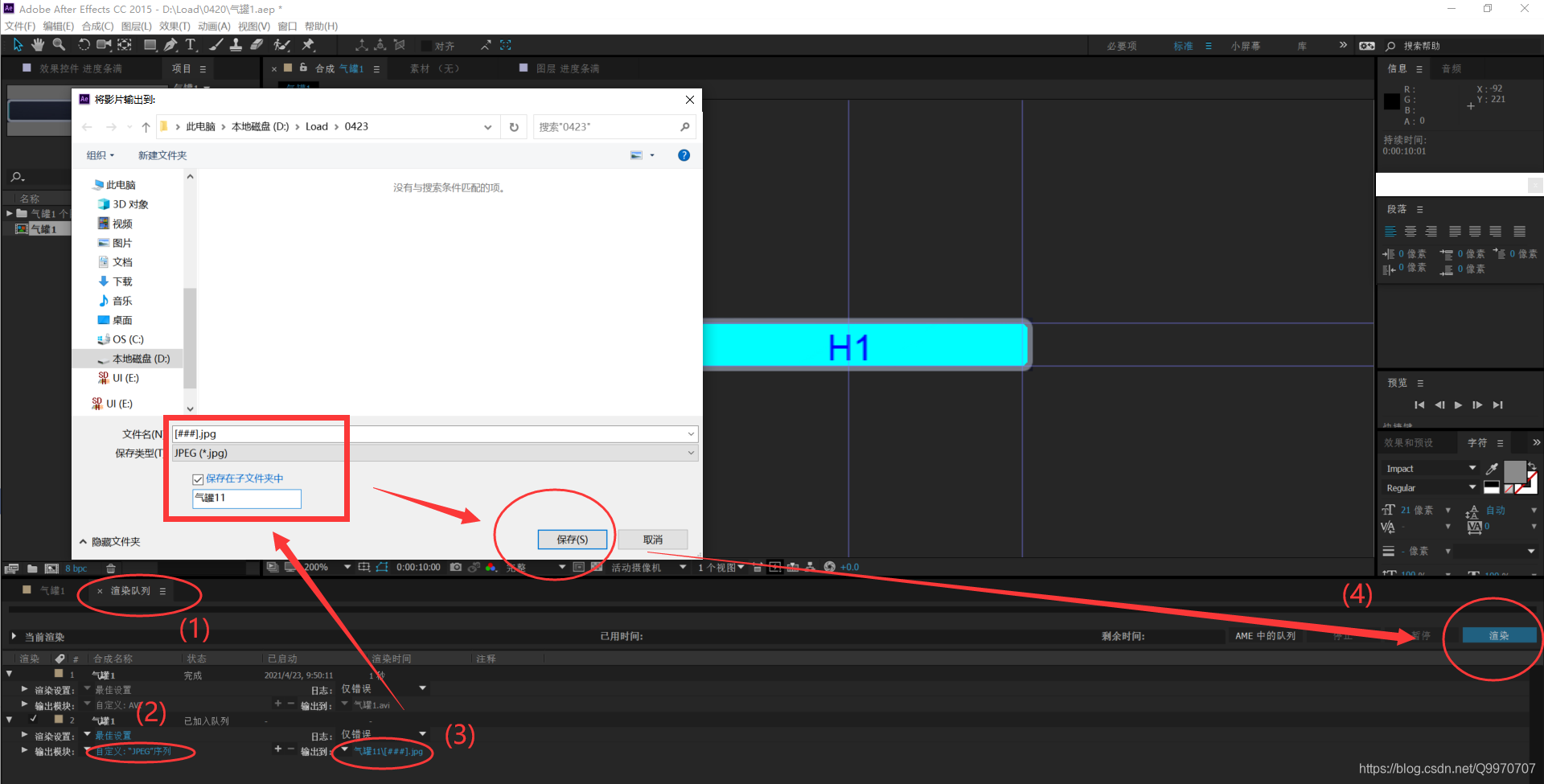This screenshot has height=784, width=1544.
Task: Expand the 当前渲染 section
Action: point(14,636)
